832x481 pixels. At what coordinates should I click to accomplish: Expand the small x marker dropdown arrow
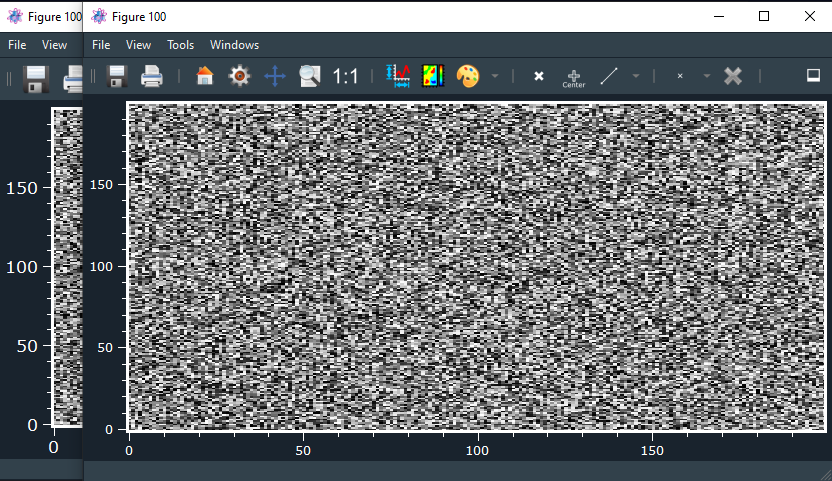(707, 76)
